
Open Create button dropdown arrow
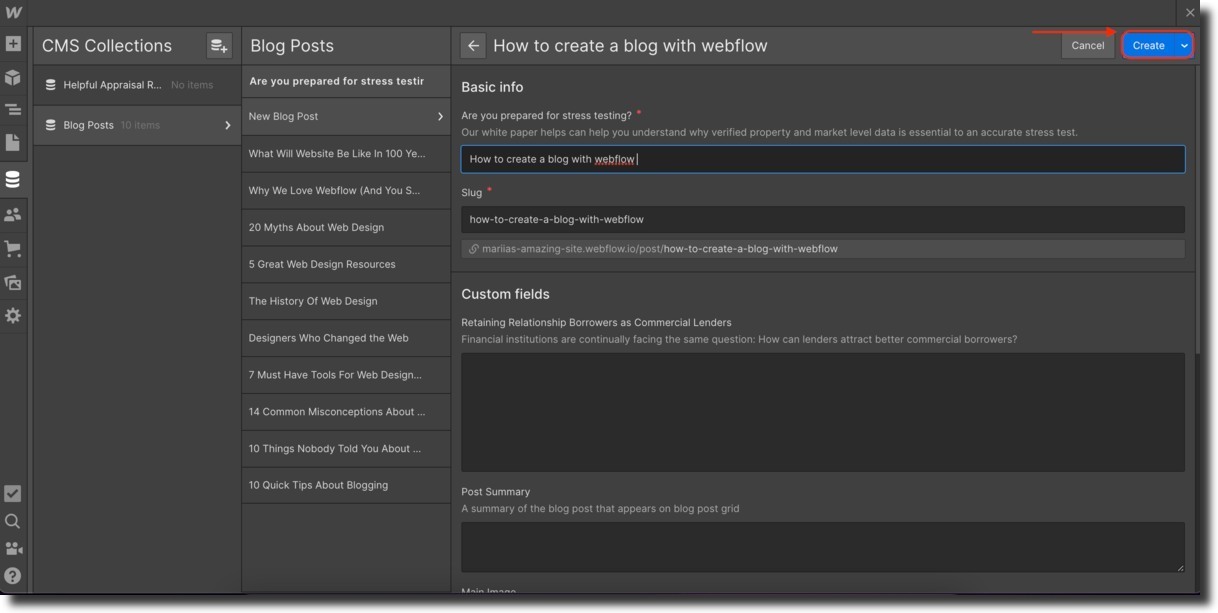tap(1184, 45)
